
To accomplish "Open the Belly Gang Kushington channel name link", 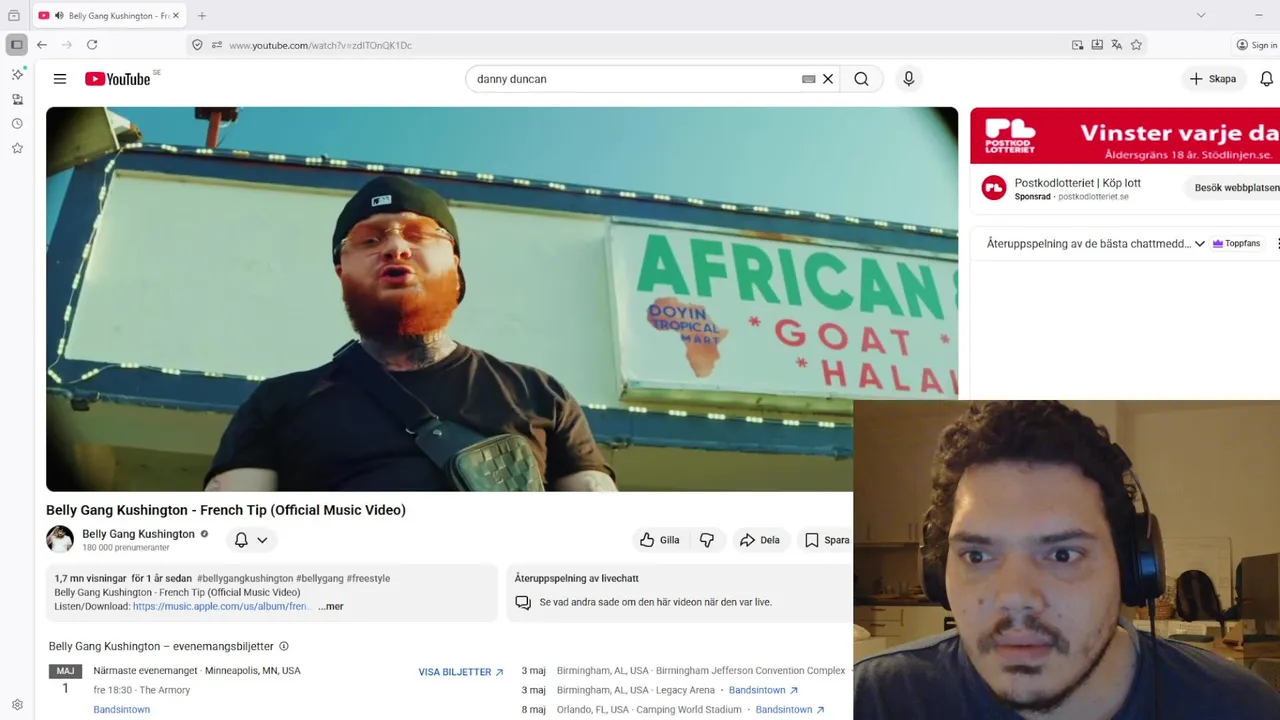I will tap(138, 534).
